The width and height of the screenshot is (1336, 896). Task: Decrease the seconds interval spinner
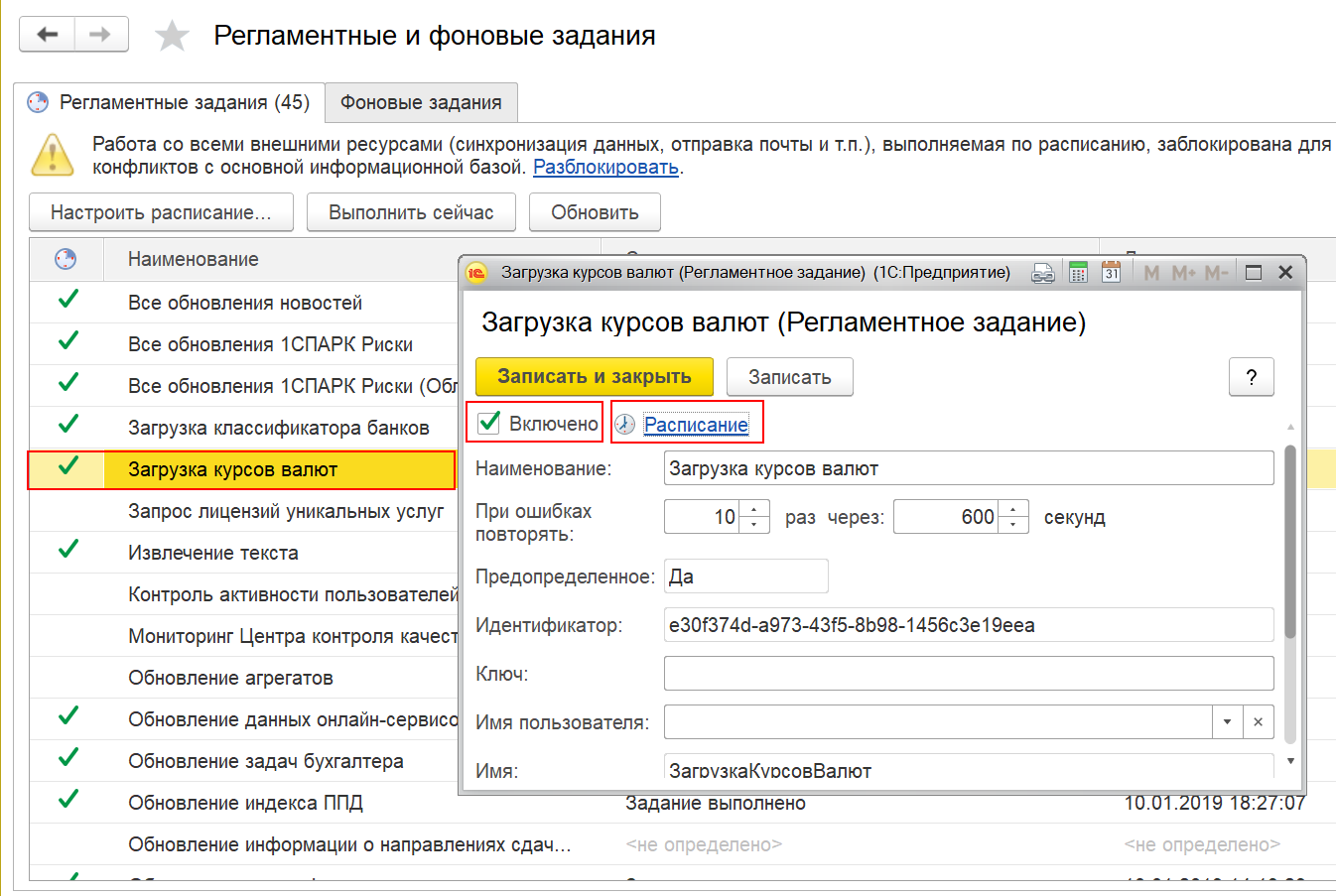(x=1013, y=525)
